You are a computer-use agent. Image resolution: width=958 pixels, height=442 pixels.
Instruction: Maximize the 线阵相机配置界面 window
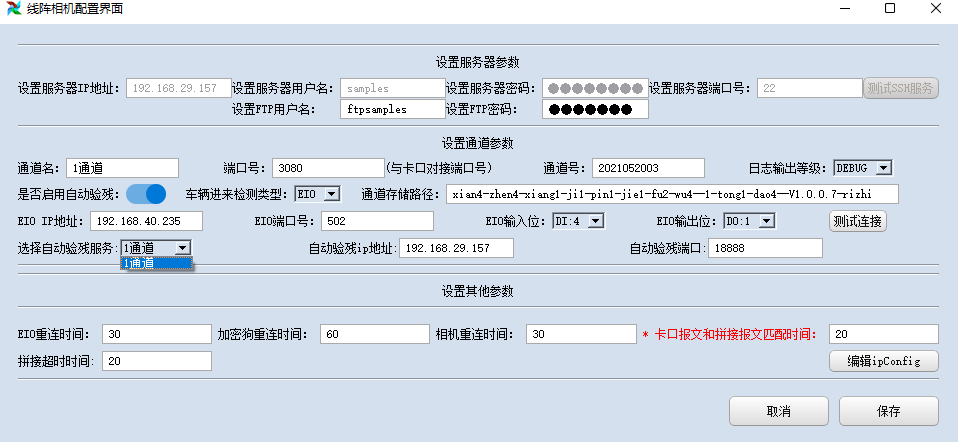point(890,9)
